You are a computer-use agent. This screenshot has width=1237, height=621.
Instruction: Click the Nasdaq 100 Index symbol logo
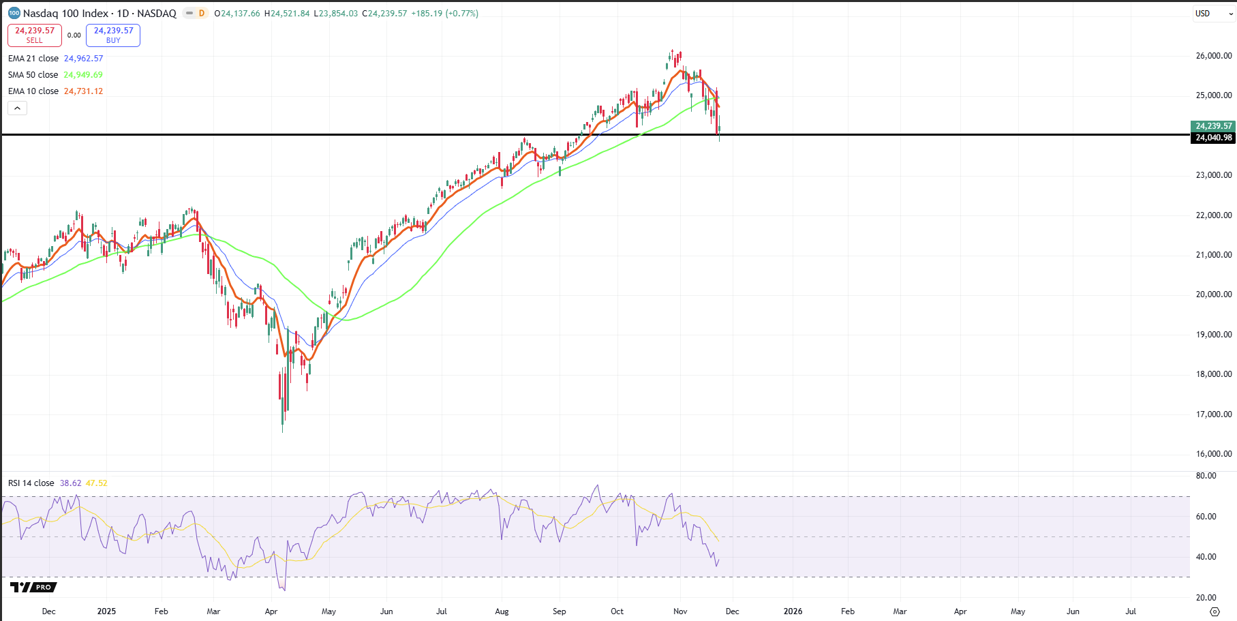pyautogui.click(x=14, y=13)
